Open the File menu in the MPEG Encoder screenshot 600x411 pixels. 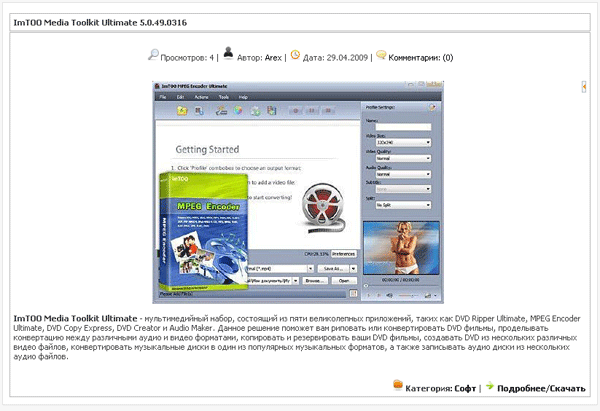163,97
